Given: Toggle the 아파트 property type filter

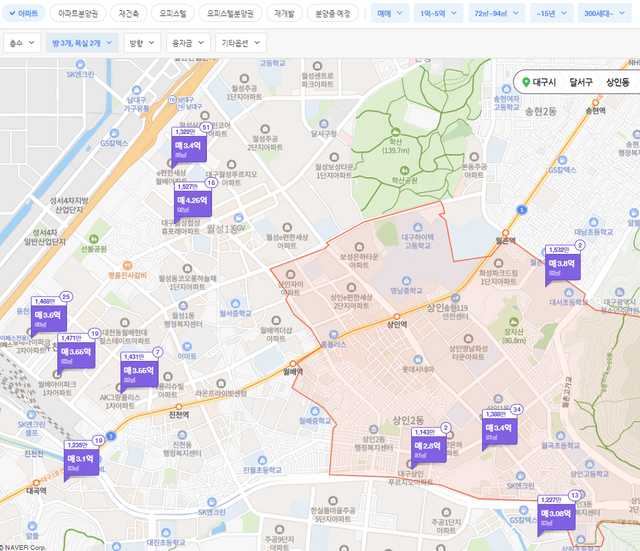Looking at the screenshot, I should click(24, 13).
